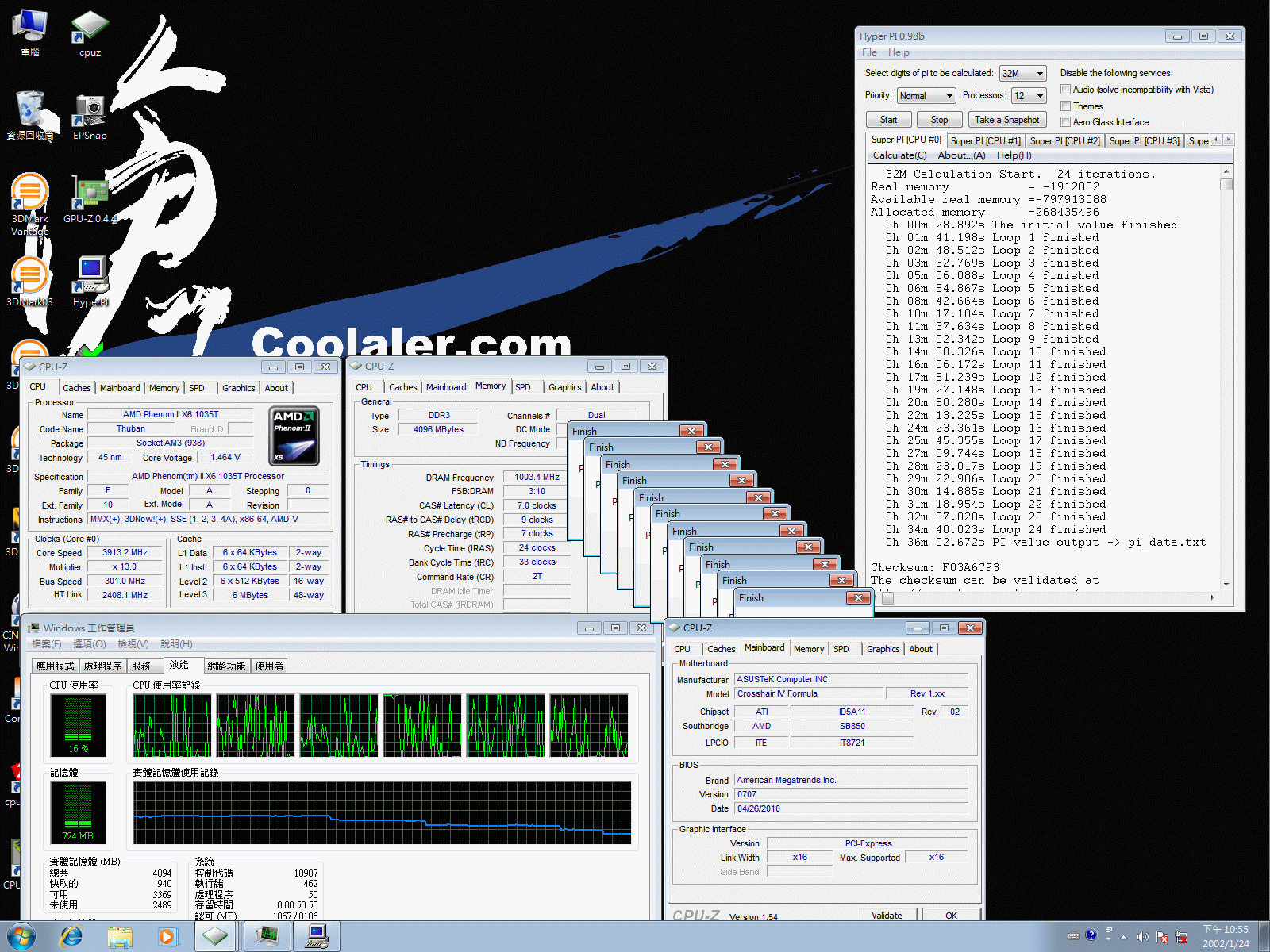Click the '3913.2 MHz' Core Speed value
The height and width of the screenshot is (952, 1270).
click(x=125, y=553)
